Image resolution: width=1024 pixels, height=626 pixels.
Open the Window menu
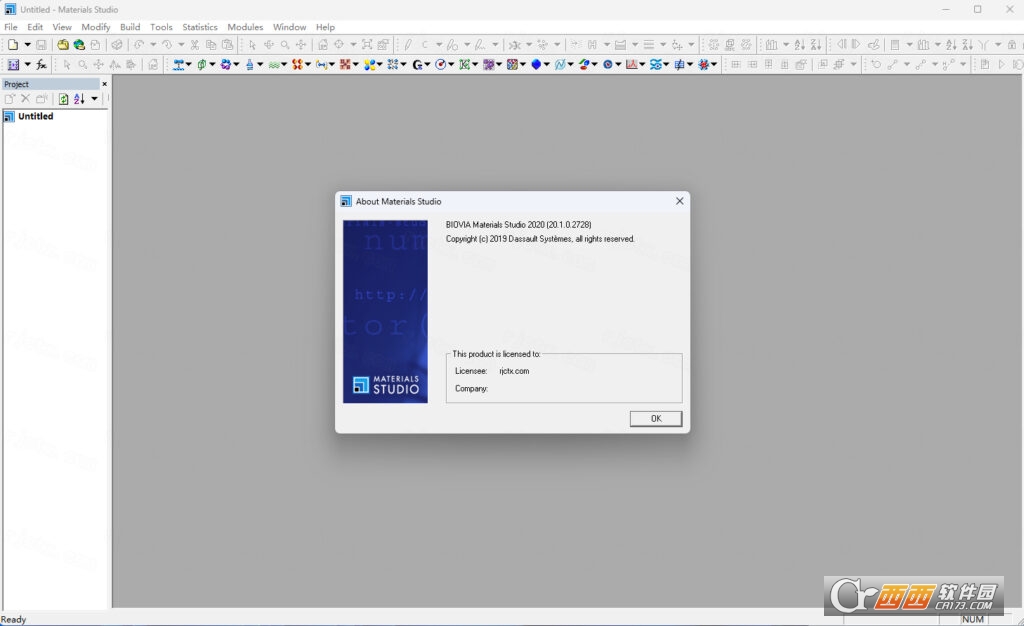click(289, 27)
